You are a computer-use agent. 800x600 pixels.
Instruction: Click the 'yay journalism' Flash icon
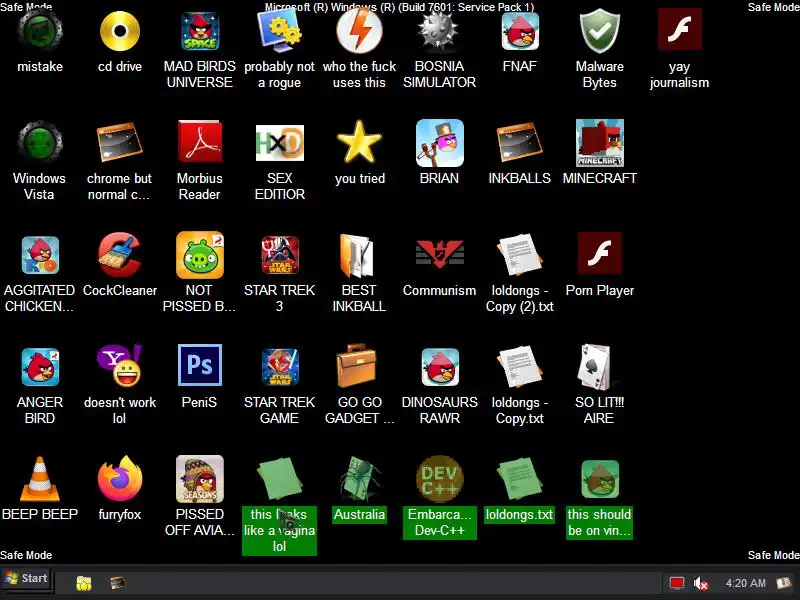[680, 30]
